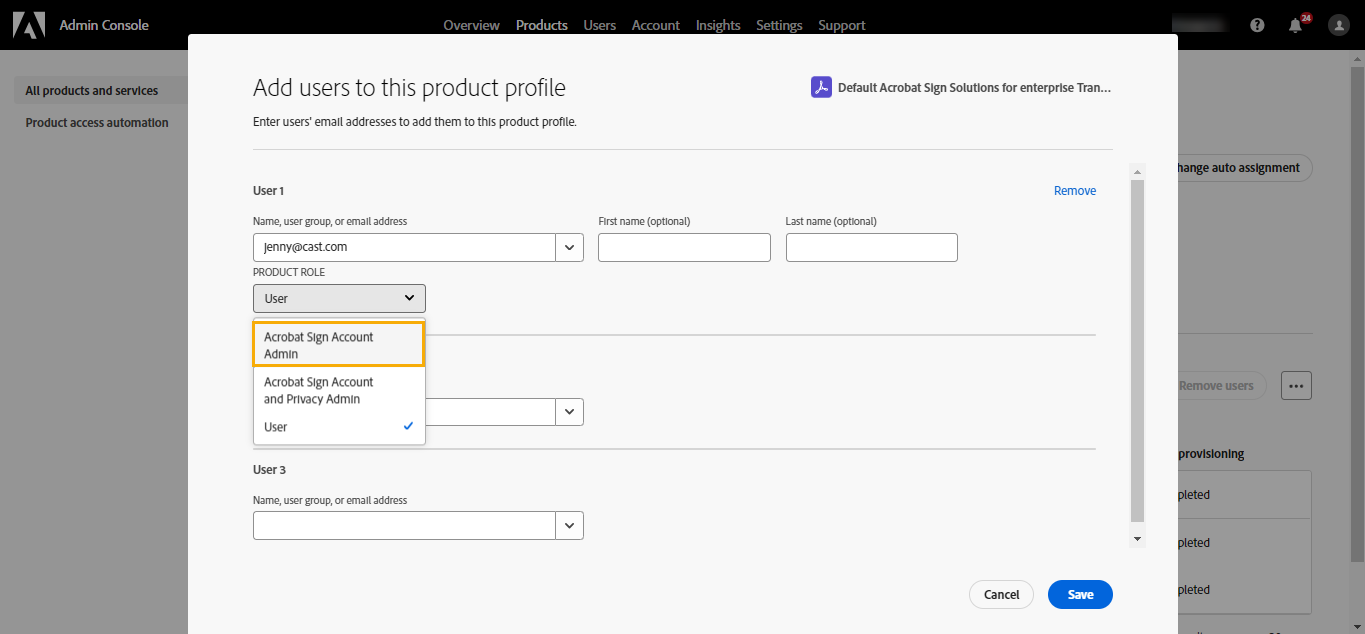Expand the User 3 email field chevron
The image size is (1365, 634).
[x=570, y=525]
